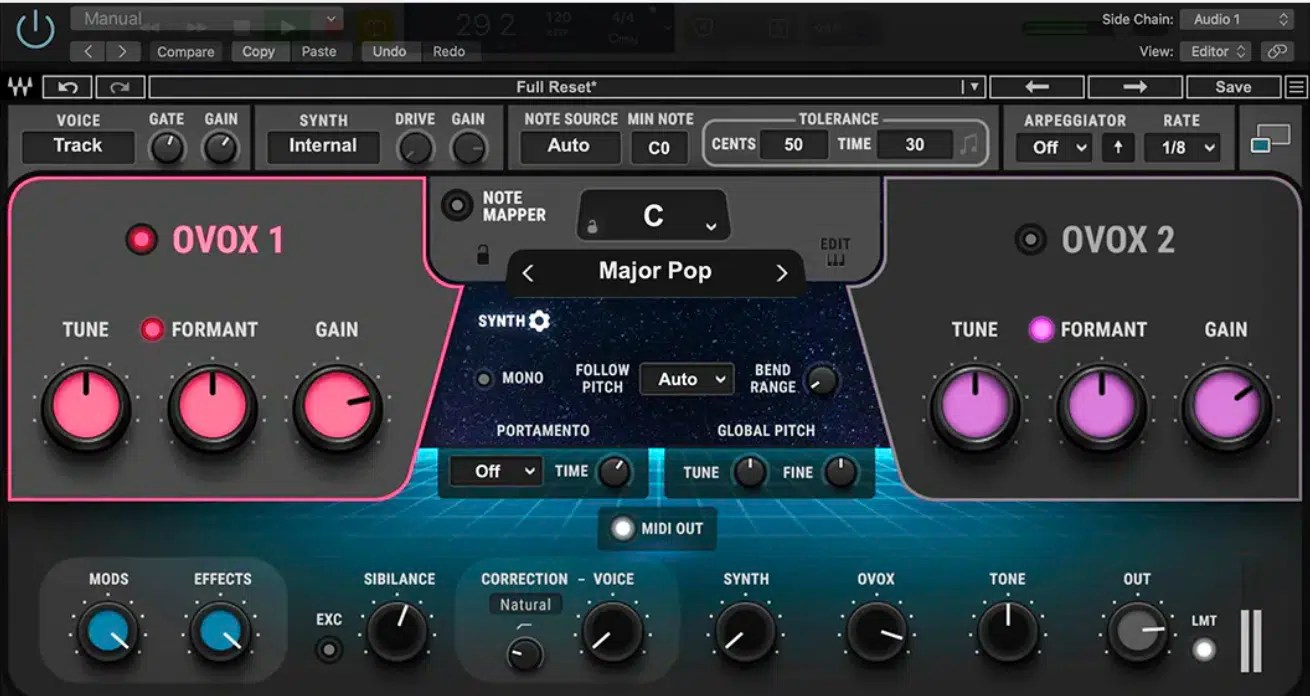Viewport: 1310px width, 696px height.
Task: Open the Follow Pitch Auto dropdown
Action: point(687,379)
